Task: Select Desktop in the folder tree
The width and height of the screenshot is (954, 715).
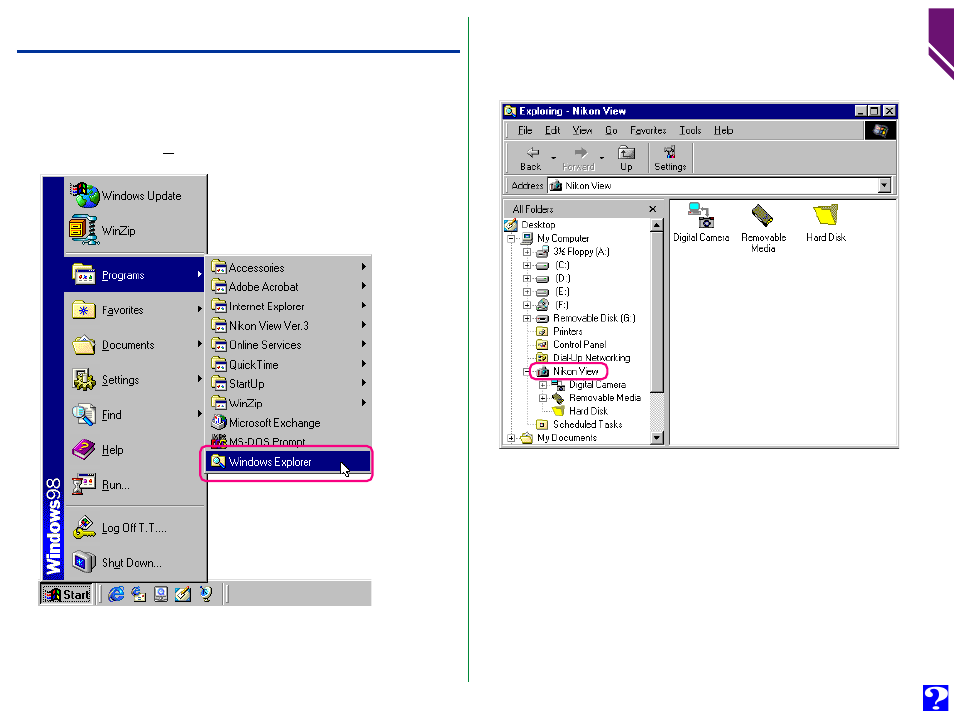Action: 538,225
